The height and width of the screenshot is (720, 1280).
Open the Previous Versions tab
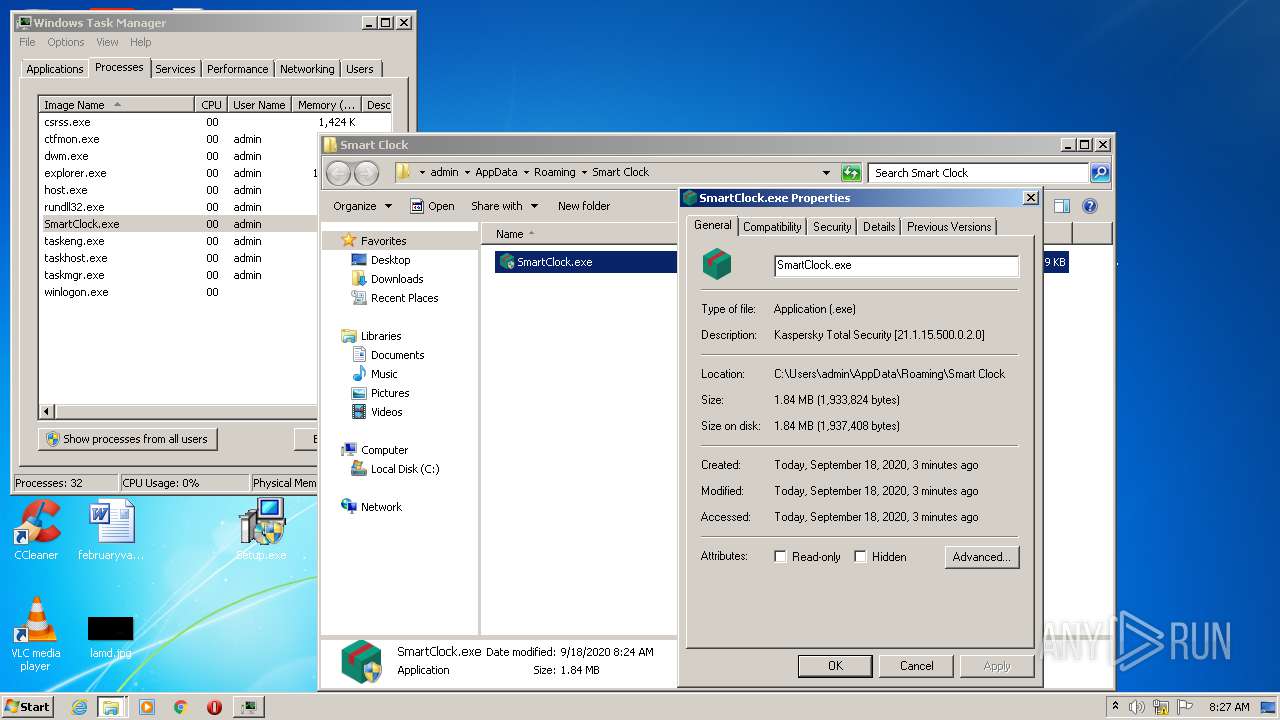coord(949,227)
